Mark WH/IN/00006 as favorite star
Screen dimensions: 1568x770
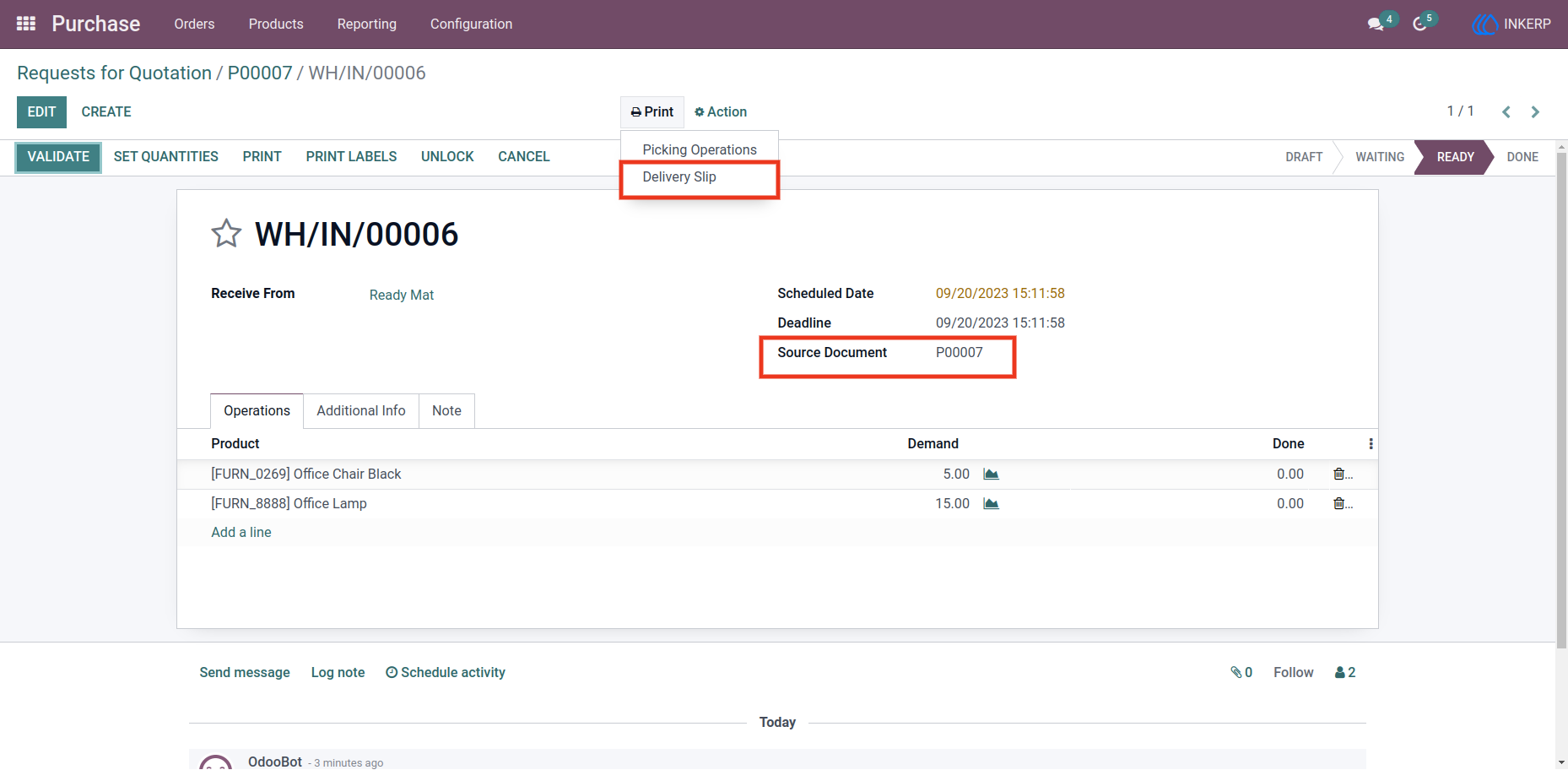tap(226, 234)
